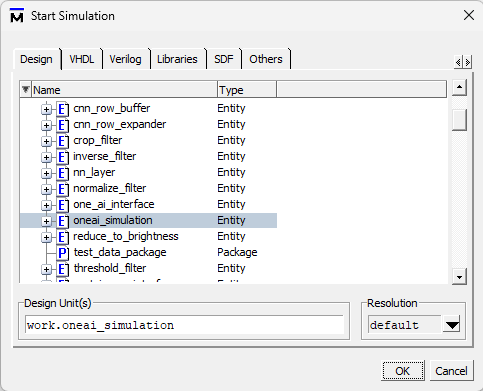Open the Resolution dropdown arrow

pyautogui.click(x=452, y=324)
